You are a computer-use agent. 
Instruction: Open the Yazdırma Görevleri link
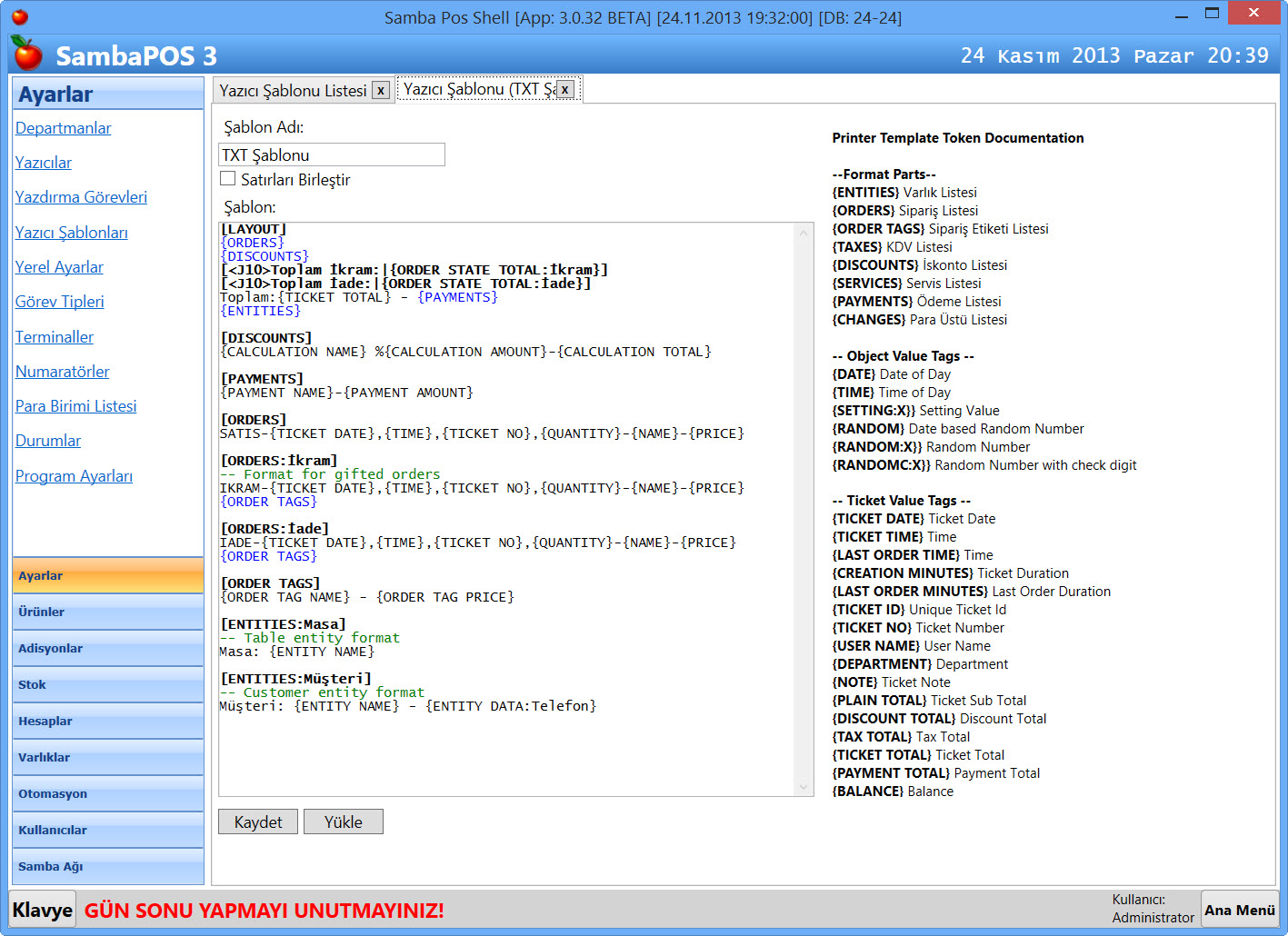pos(81,197)
